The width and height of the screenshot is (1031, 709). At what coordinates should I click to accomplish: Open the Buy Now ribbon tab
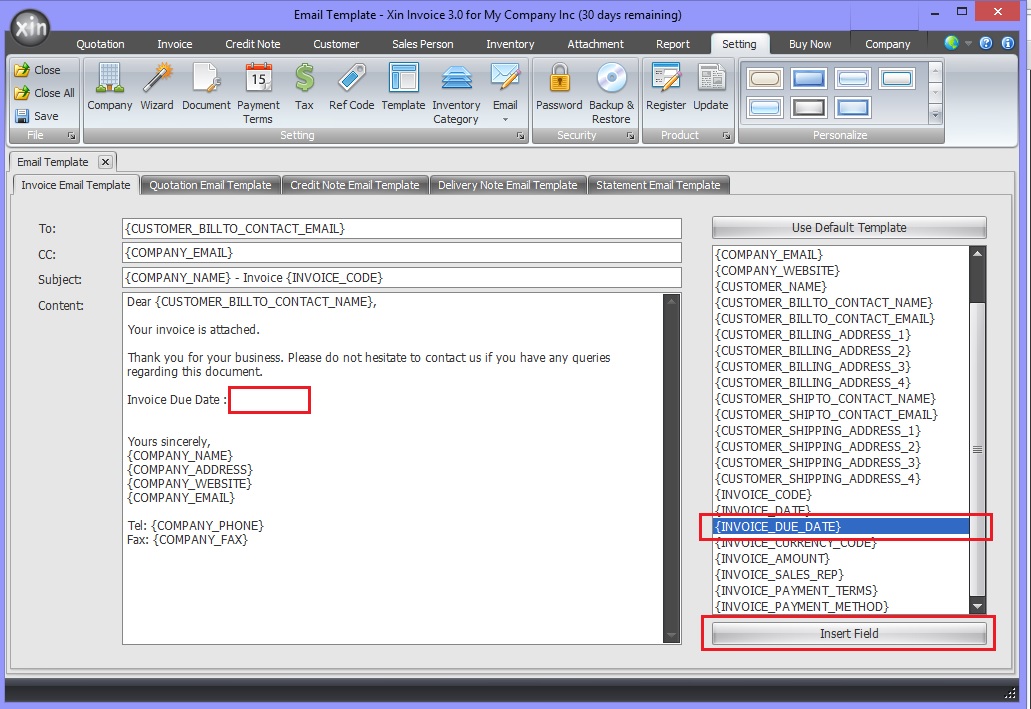810,44
